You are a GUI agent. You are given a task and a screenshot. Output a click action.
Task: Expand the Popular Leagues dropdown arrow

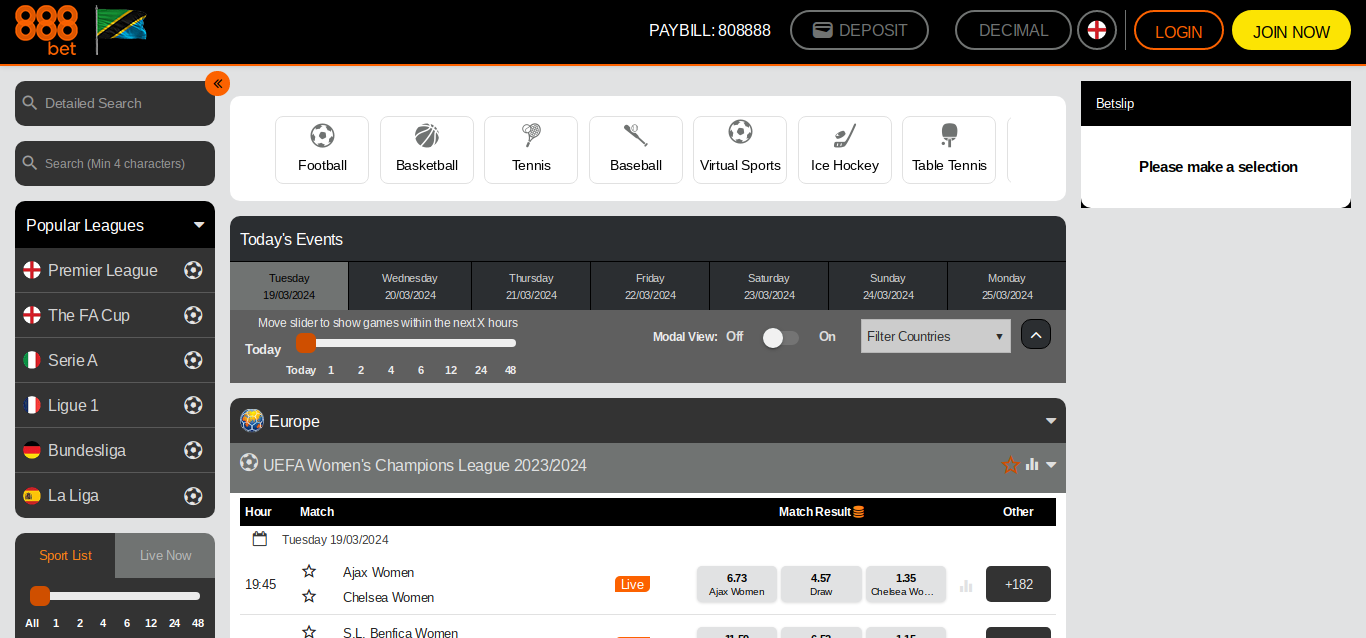click(199, 225)
